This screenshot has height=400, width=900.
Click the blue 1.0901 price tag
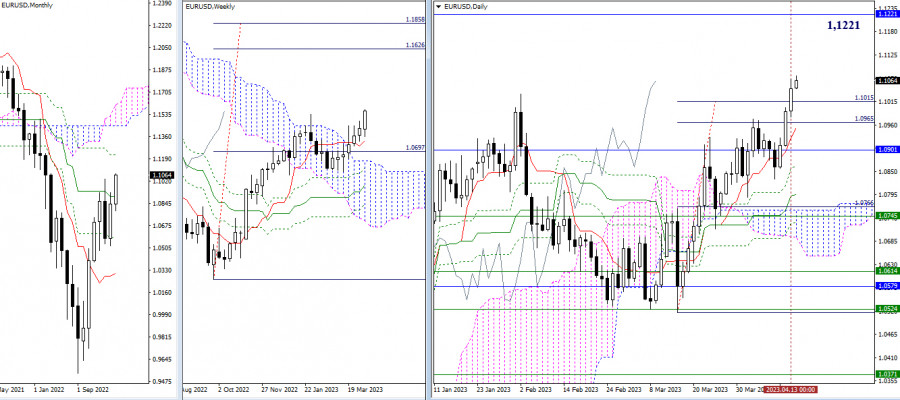[x=887, y=150]
